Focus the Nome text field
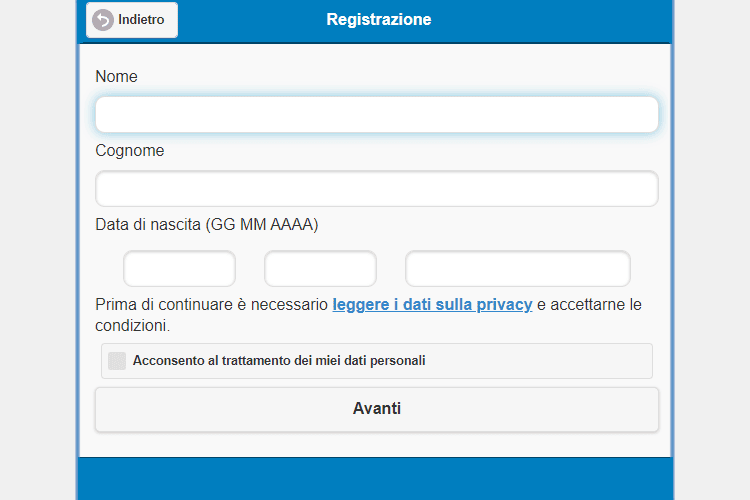This screenshot has height=500, width=750. coord(377,115)
